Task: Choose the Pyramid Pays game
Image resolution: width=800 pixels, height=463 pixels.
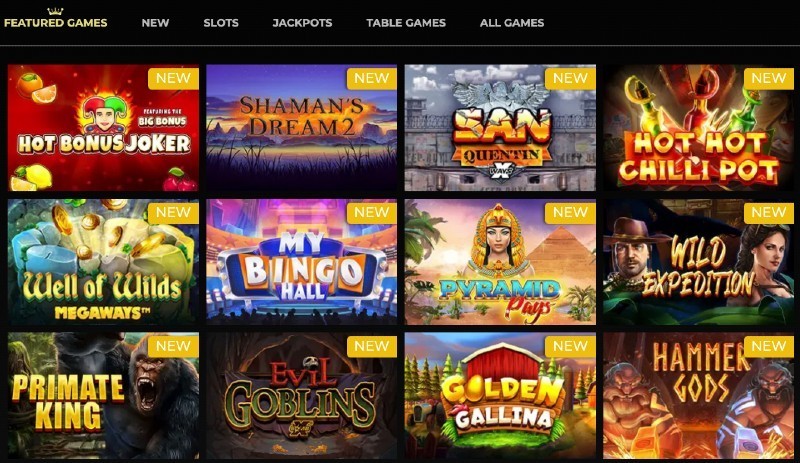Action: [500, 262]
